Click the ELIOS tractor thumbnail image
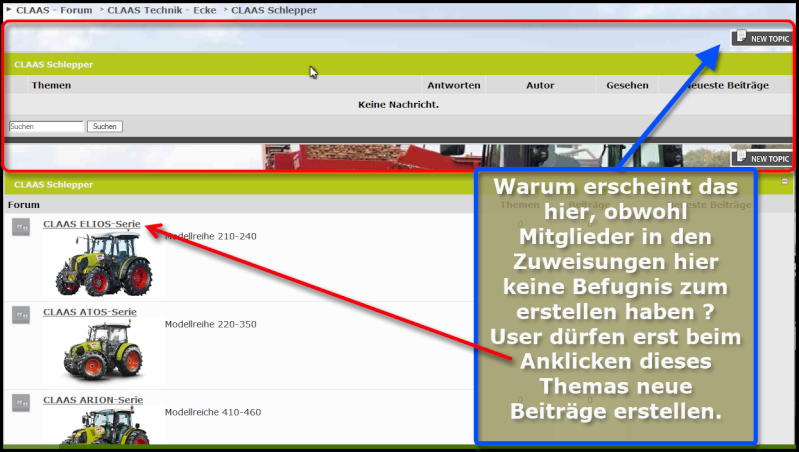Image resolution: width=799 pixels, height=452 pixels. (104, 263)
